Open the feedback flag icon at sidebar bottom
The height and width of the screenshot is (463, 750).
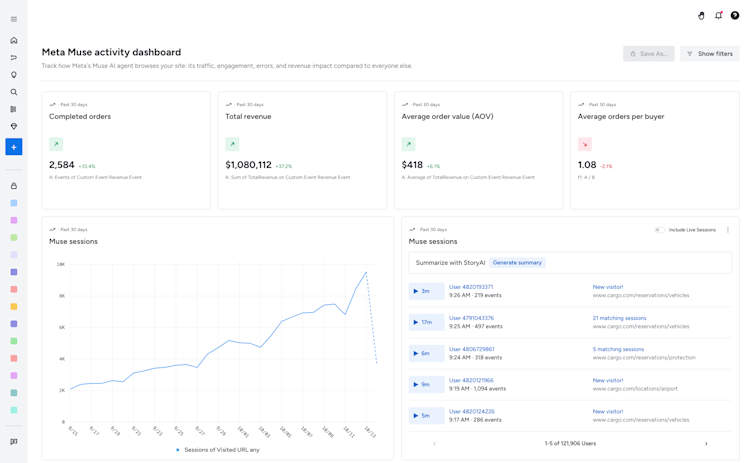point(14,441)
